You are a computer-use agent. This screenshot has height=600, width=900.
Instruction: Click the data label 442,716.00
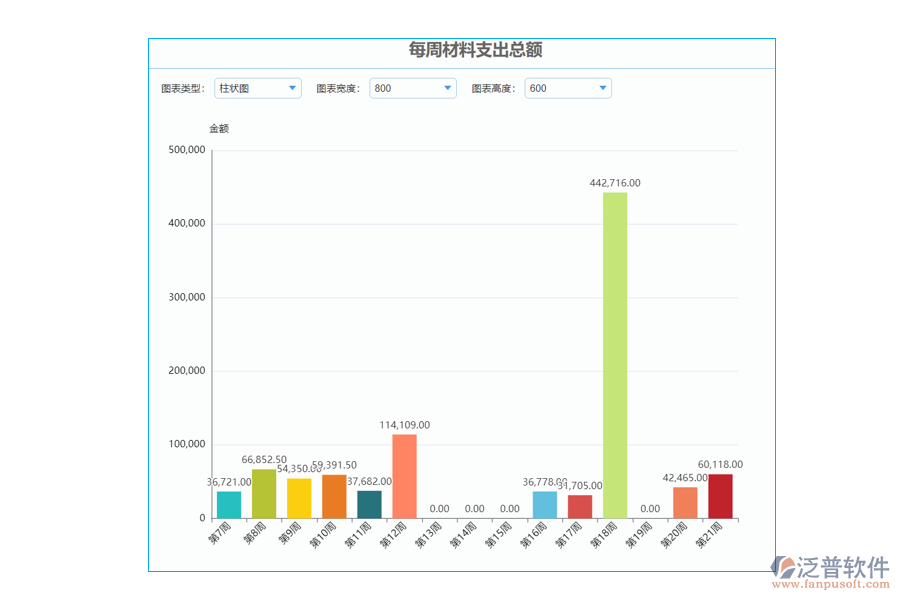coord(614,183)
